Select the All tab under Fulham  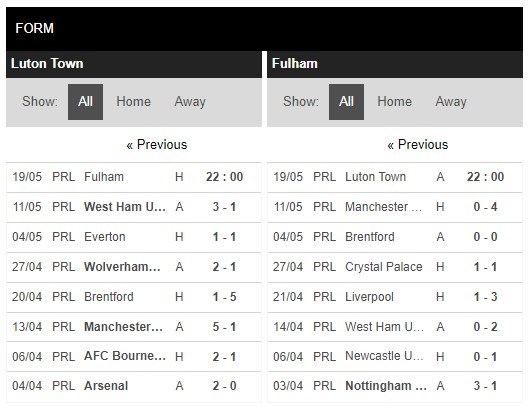pyautogui.click(x=346, y=102)
